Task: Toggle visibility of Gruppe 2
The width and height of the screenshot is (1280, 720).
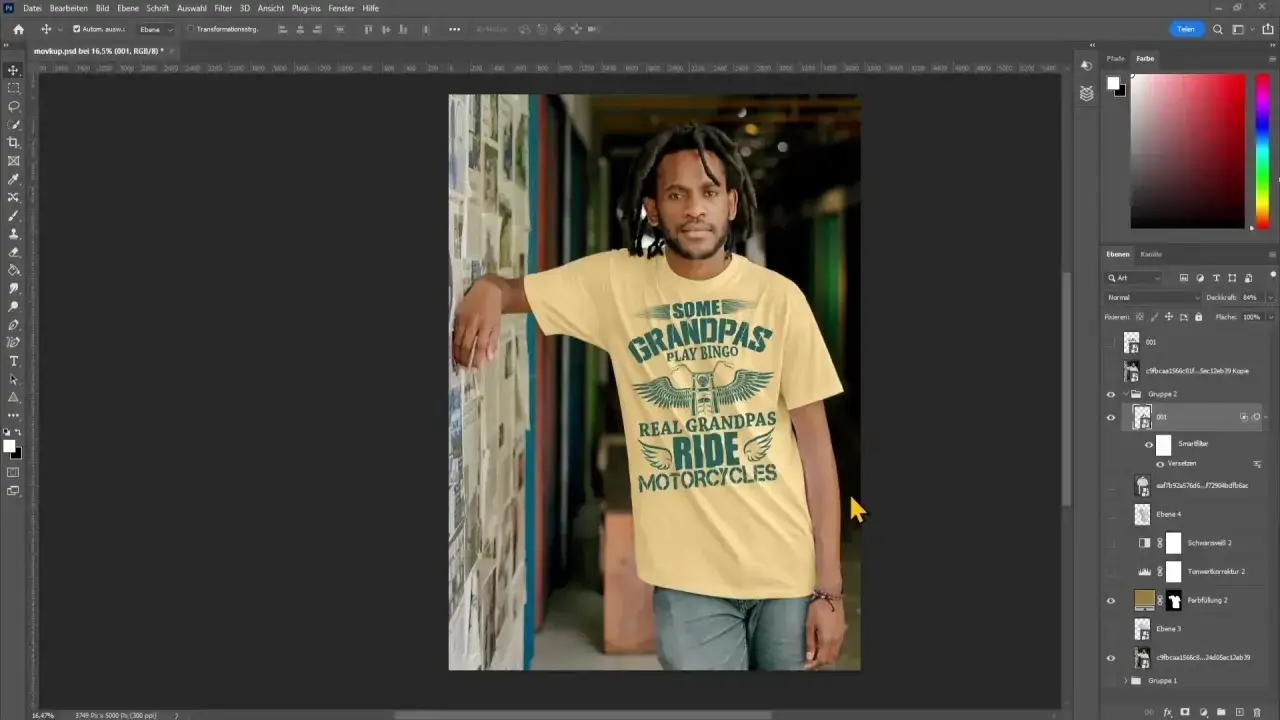Action: click(1111, 394)
